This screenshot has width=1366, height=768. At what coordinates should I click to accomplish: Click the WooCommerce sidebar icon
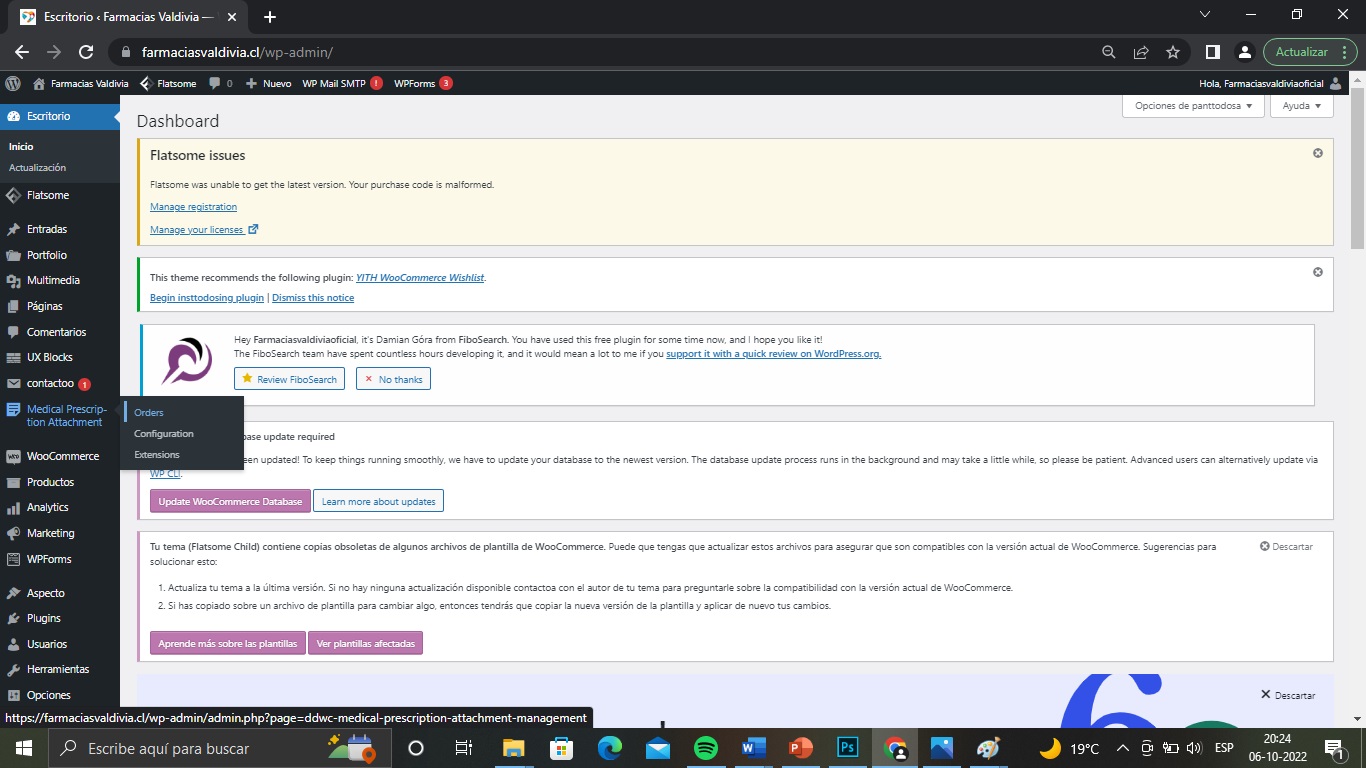tap(13, 456)
